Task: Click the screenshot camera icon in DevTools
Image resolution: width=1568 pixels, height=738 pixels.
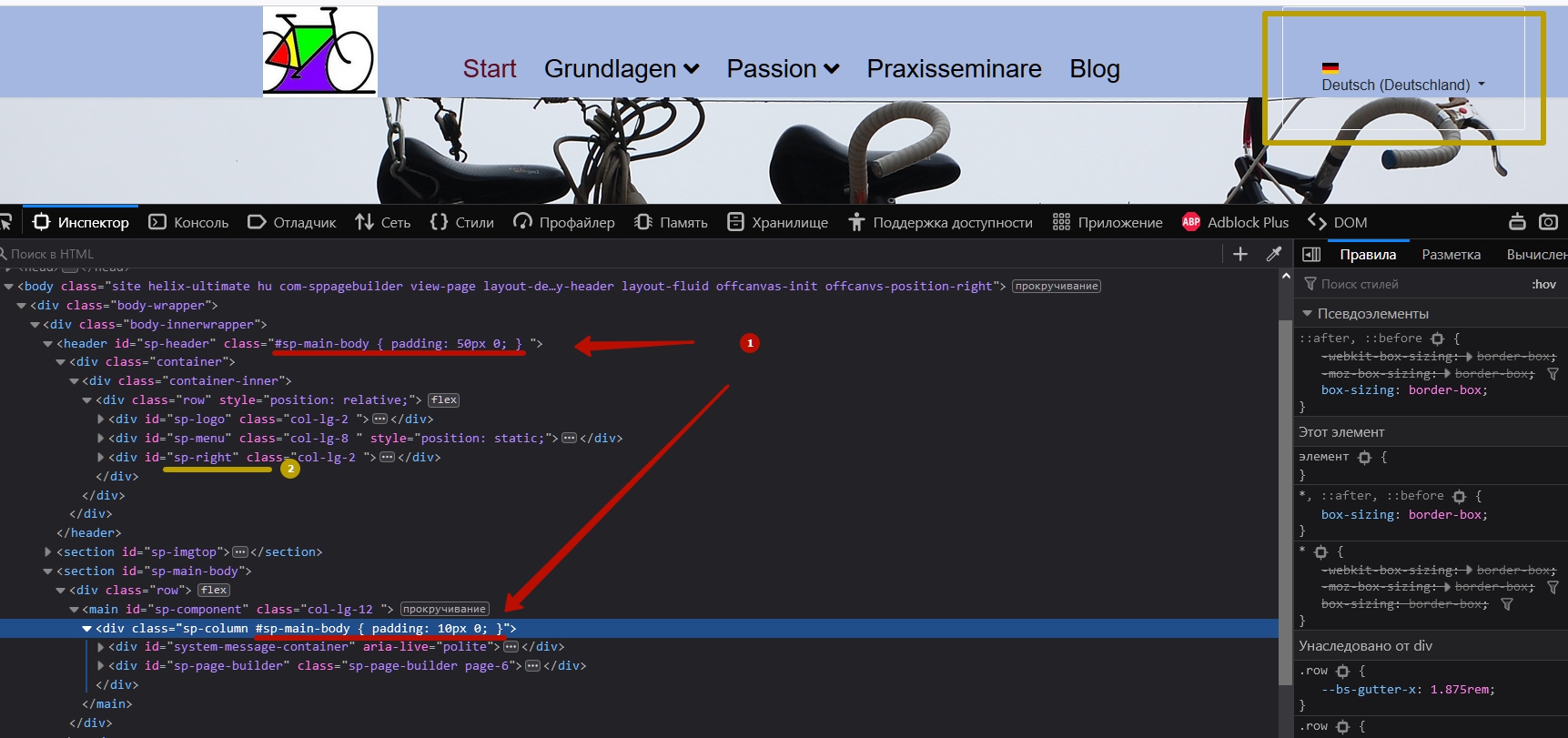Action: click(x=1547, y=222)
